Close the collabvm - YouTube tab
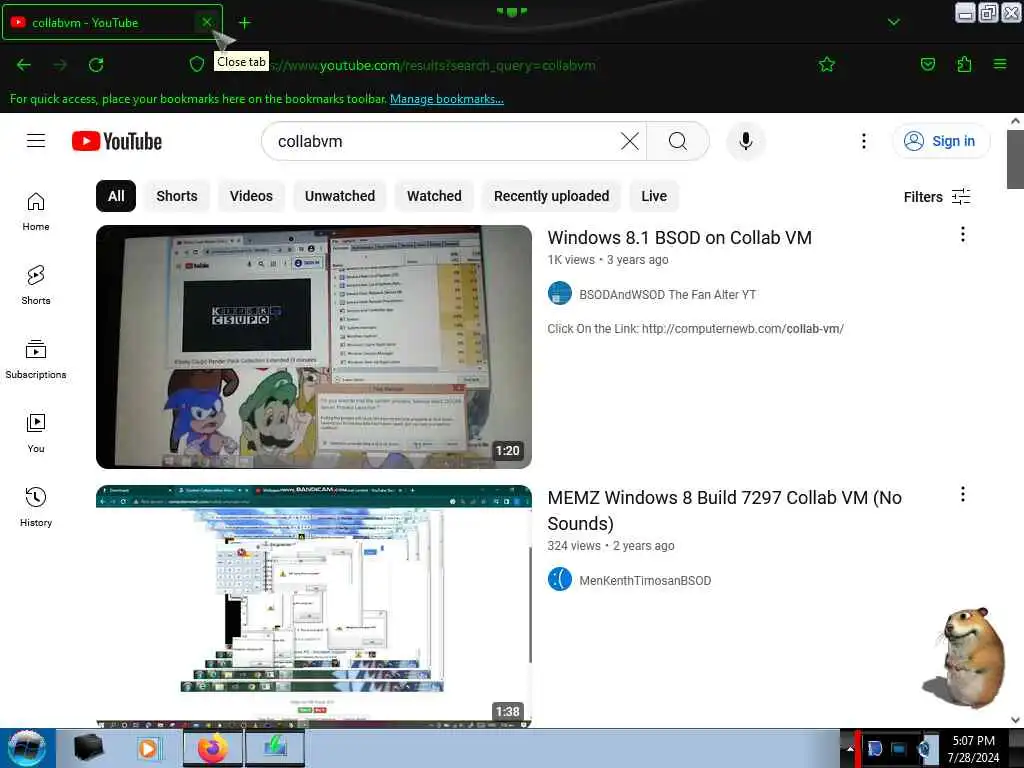 tap(206, 22)
